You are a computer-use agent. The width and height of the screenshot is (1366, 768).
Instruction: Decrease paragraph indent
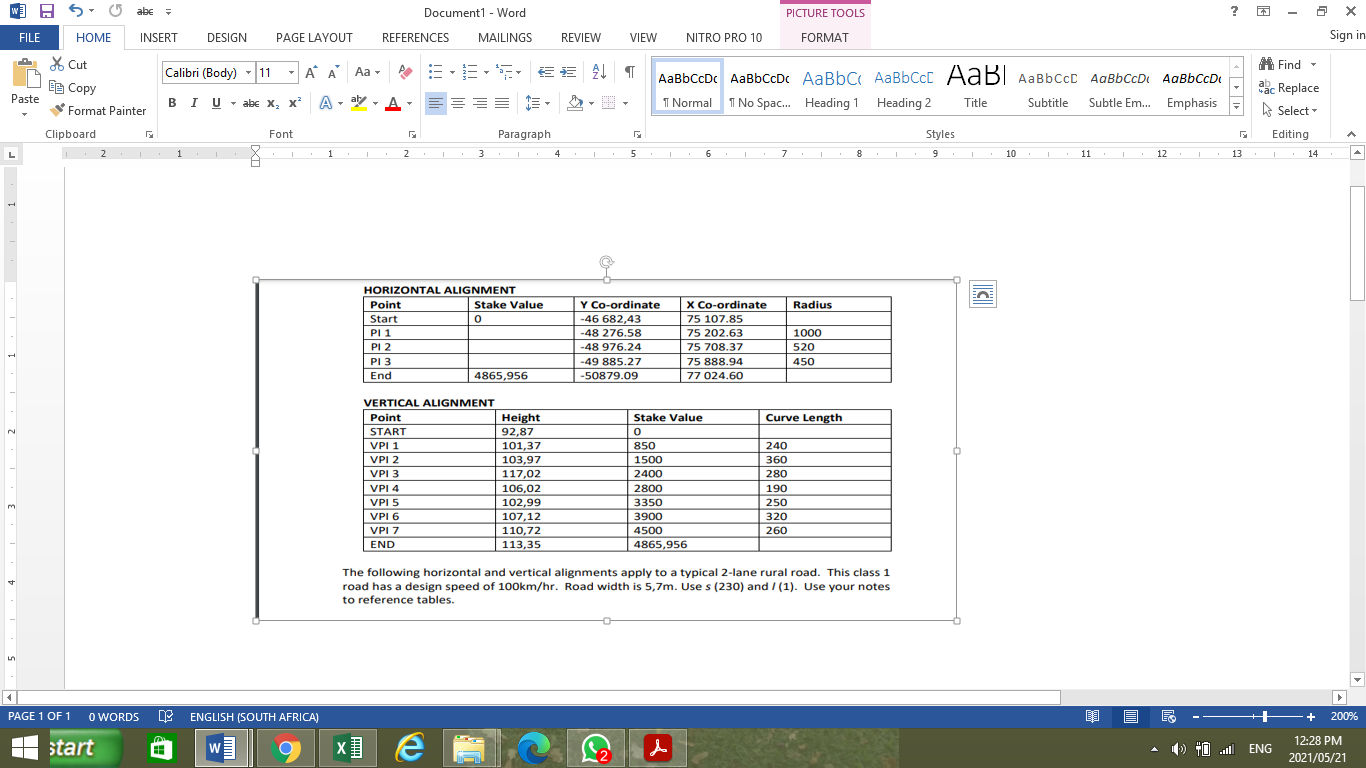pos(545,72)
